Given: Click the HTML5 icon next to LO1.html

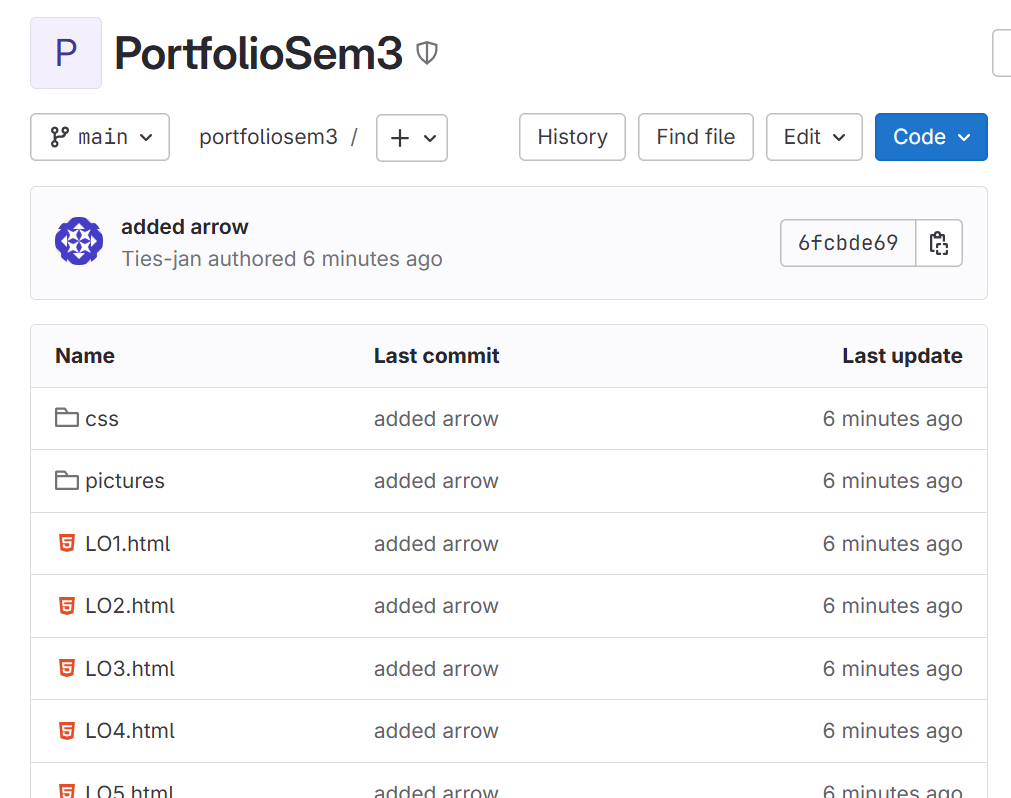Looking at the screenshot, I should coord(67,544).
